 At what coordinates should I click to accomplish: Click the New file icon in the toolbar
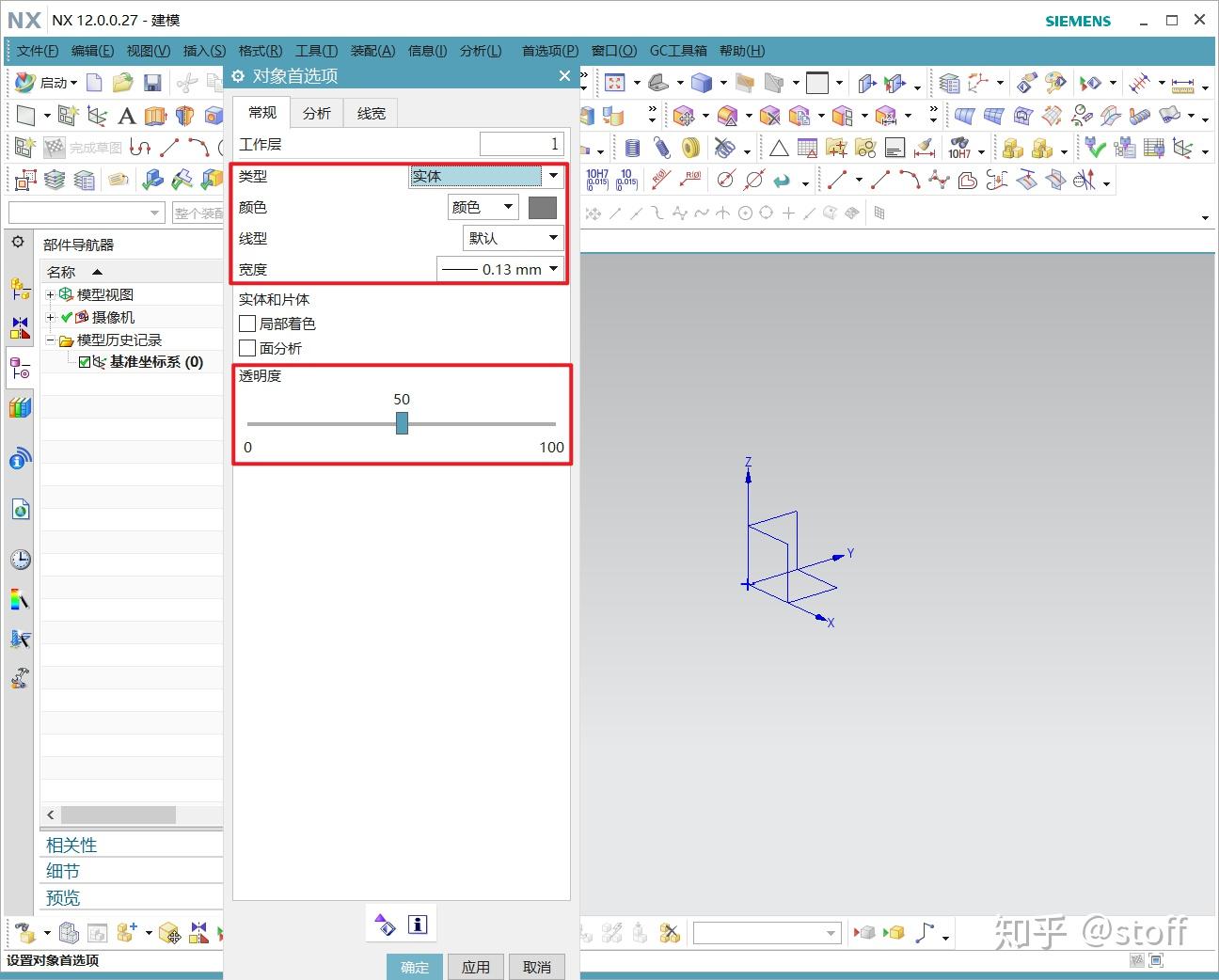(x=94, y=84)
